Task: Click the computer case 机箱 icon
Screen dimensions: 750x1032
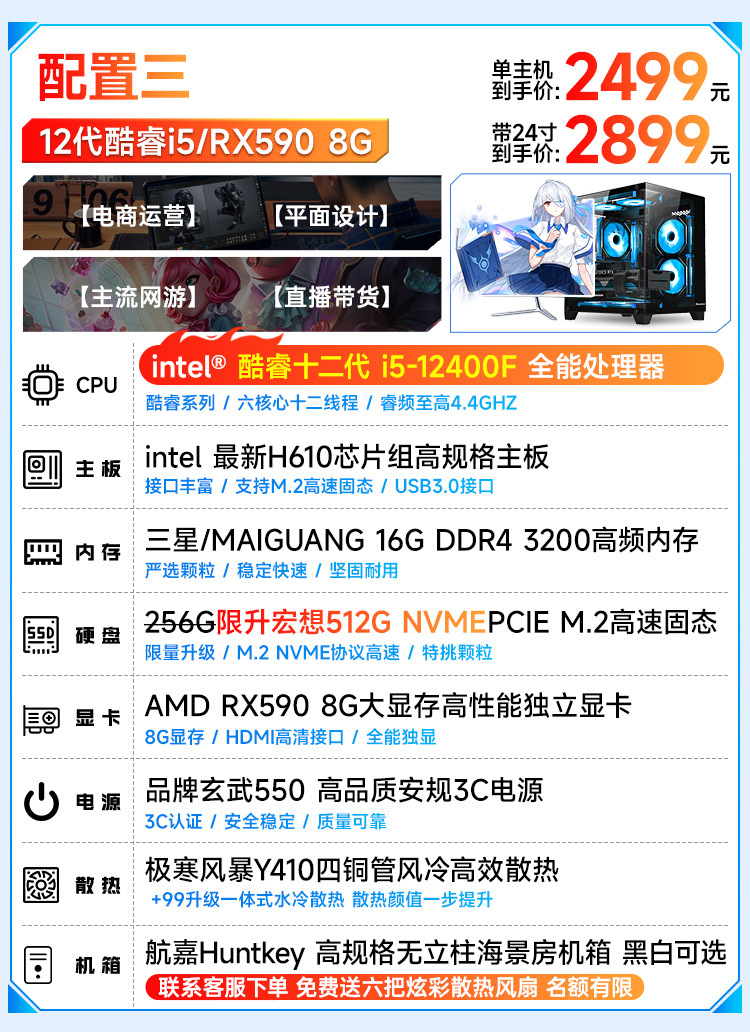Action: pos(38,965)
